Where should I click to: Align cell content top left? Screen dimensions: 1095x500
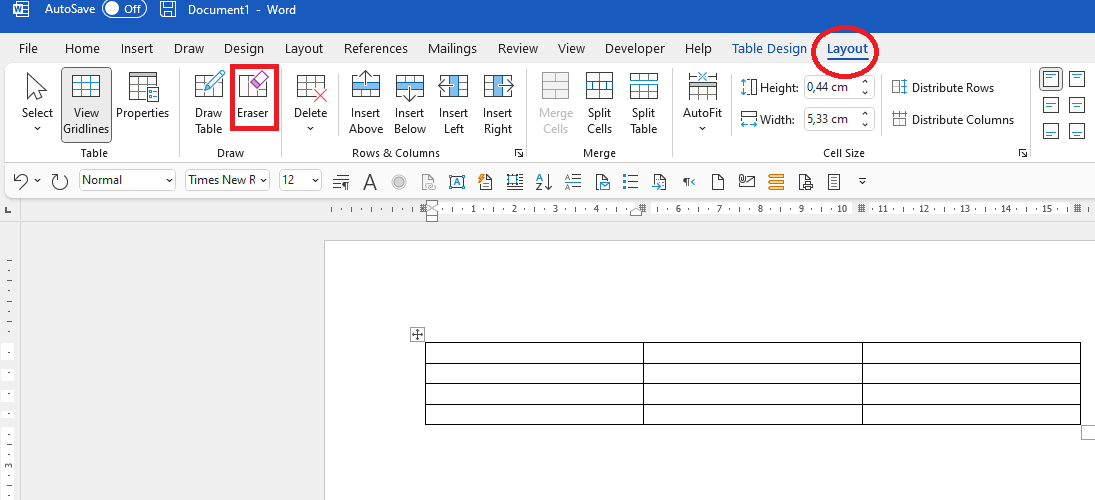tap(1052, 79)
